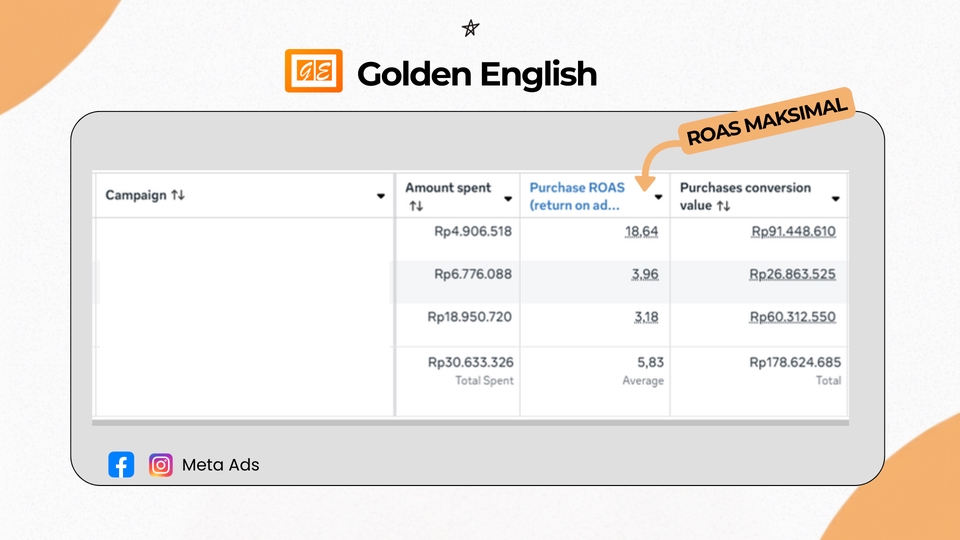The image size is (960, 540).
Task: Click Purchases conversion value header text
Action: [x=745, y=196]
